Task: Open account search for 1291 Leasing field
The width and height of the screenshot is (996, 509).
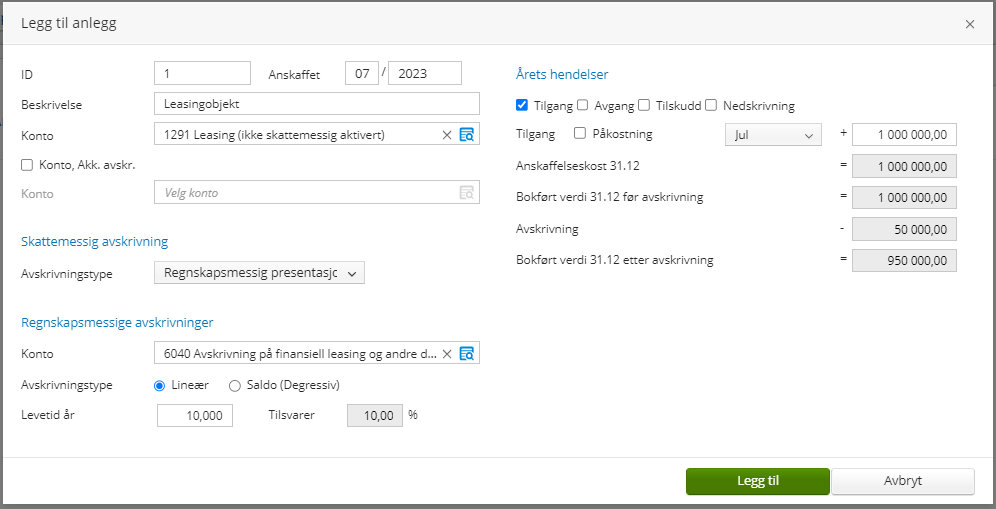Action: coord(466,135)
